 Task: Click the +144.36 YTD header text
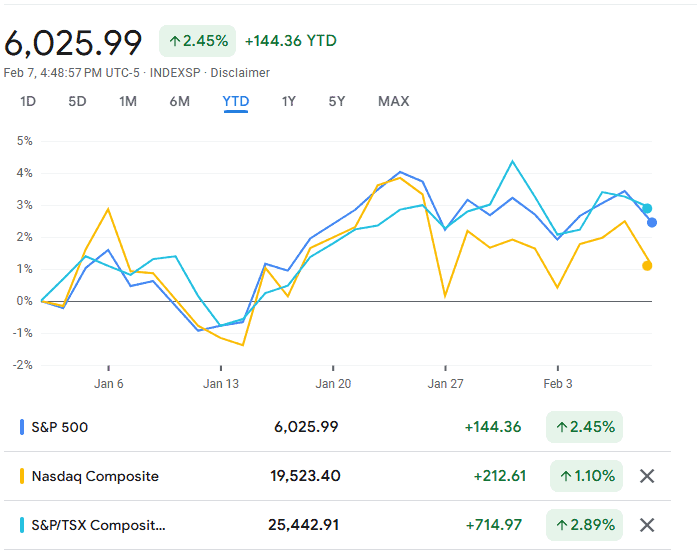[x=291, y=41]
